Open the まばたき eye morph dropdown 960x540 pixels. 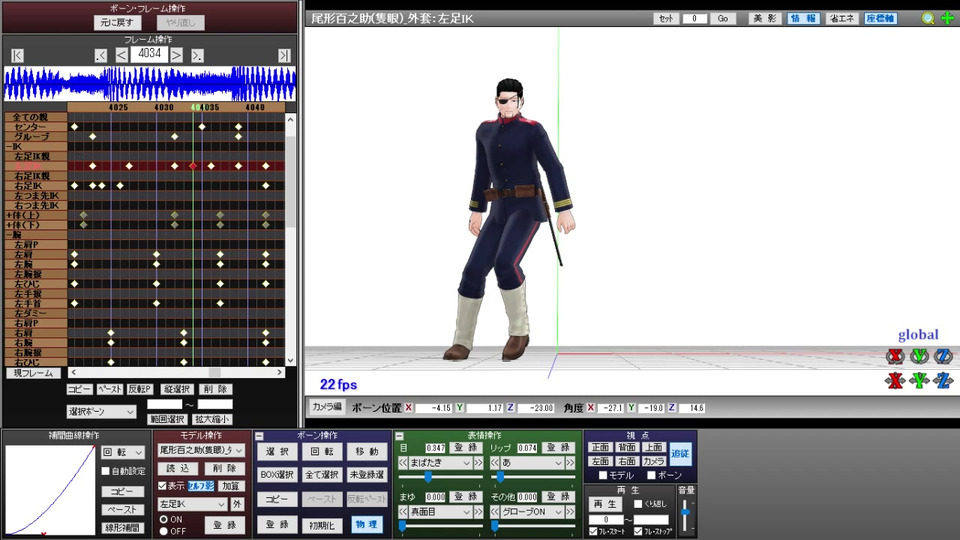pos(440,463)
